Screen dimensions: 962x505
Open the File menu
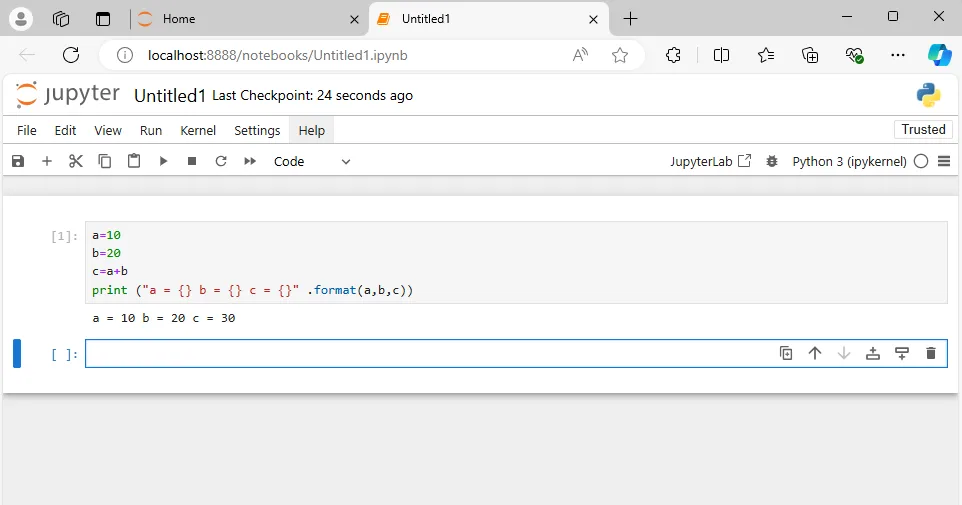click(x=26, y=131)
